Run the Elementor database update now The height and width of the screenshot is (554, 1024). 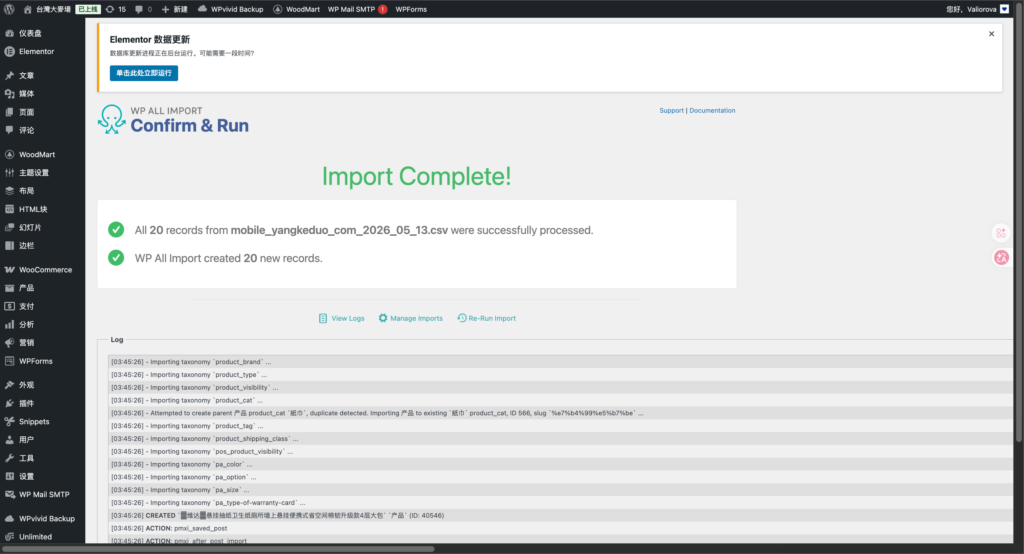pyautogui.click(x=144, y=73)
